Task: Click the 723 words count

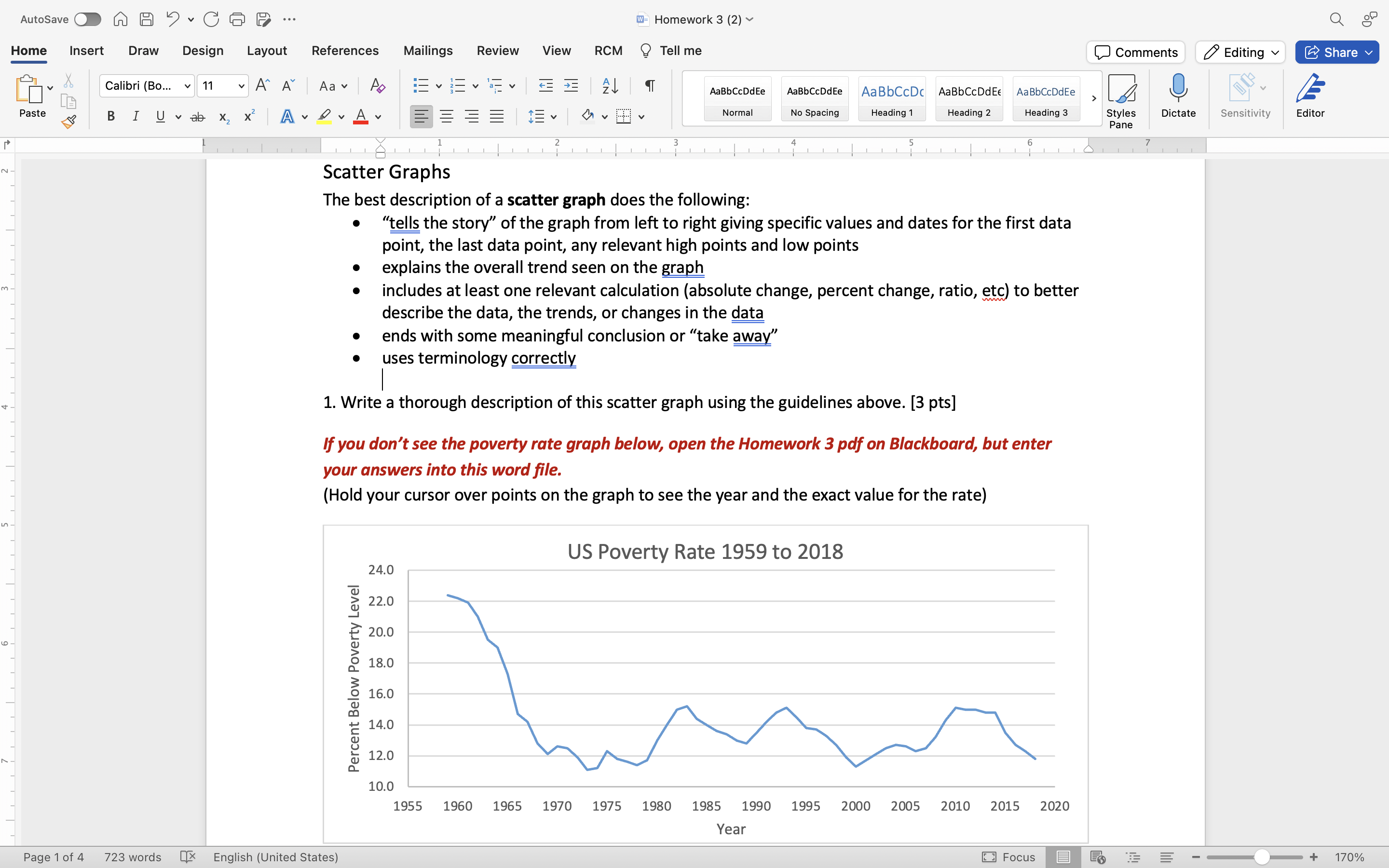Action: (133, 857)
